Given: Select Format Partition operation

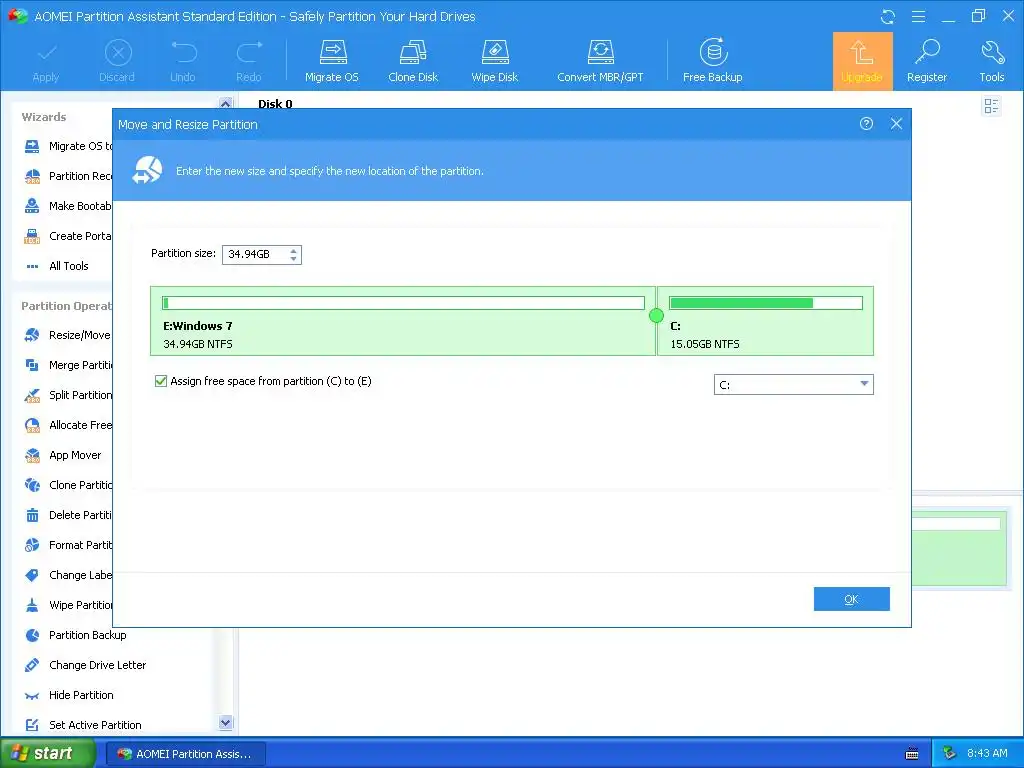Looking at the screenshot, I should [67, 545].
